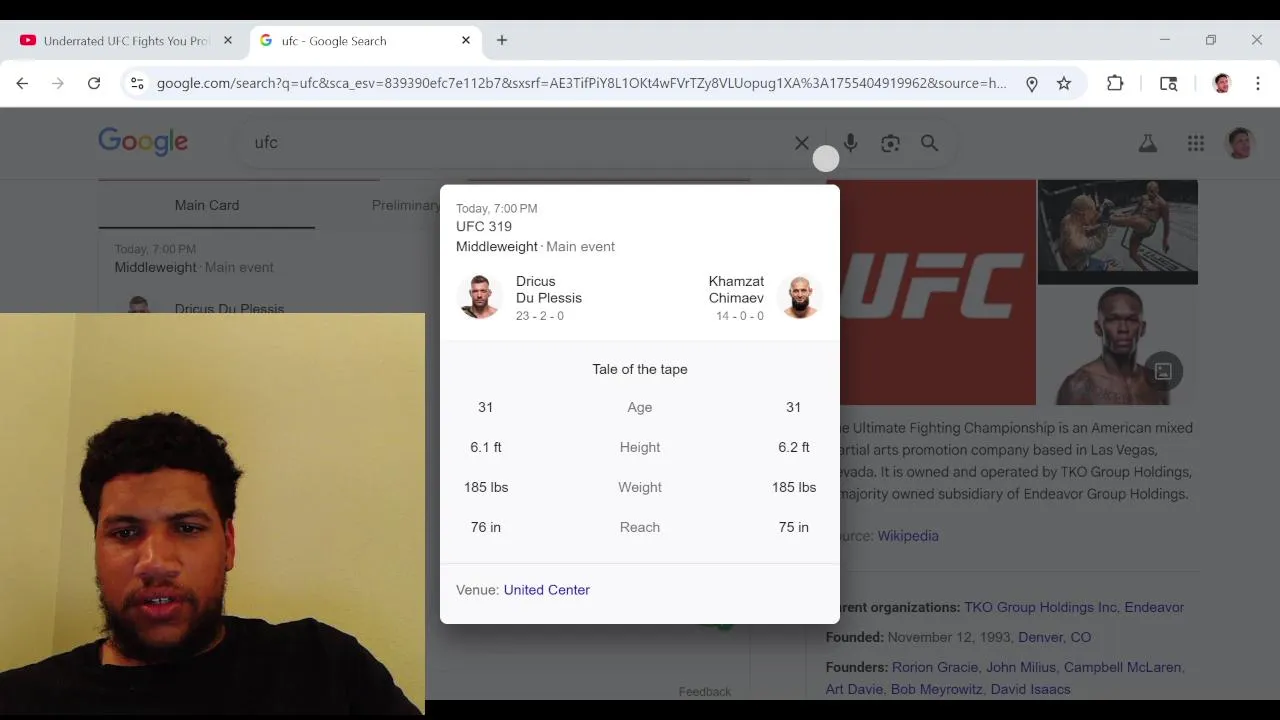This screenshot has height=720, width=1280.
Task: Search by image with the Lens icon
Action: point(890,143)
